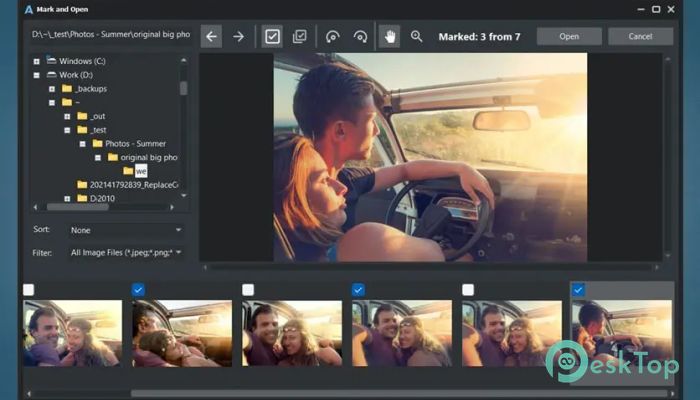
Task: Click the D2010 folder icon
Action: click(x=82, y=198)
